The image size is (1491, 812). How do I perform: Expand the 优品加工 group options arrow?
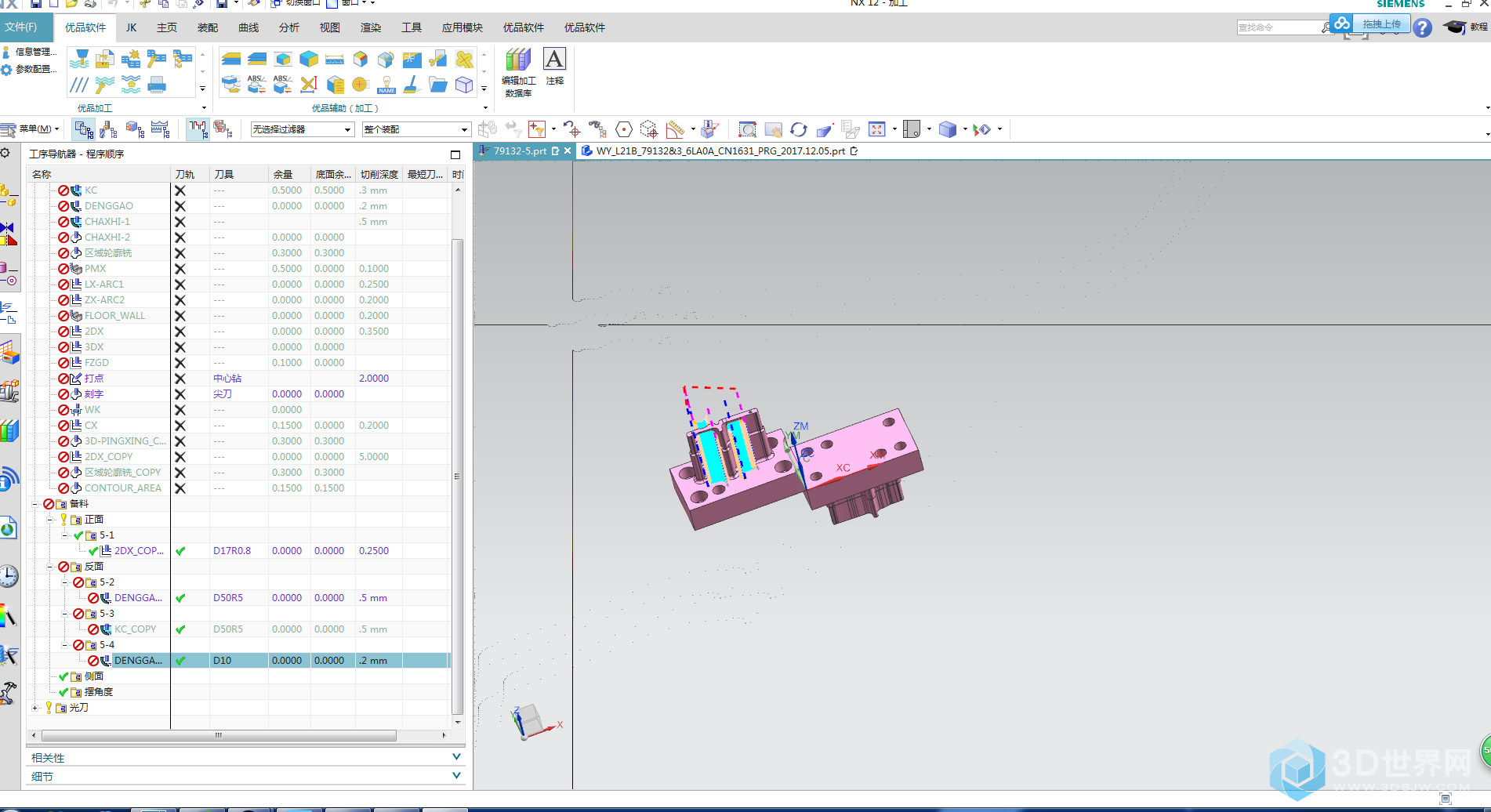(204, 108)
